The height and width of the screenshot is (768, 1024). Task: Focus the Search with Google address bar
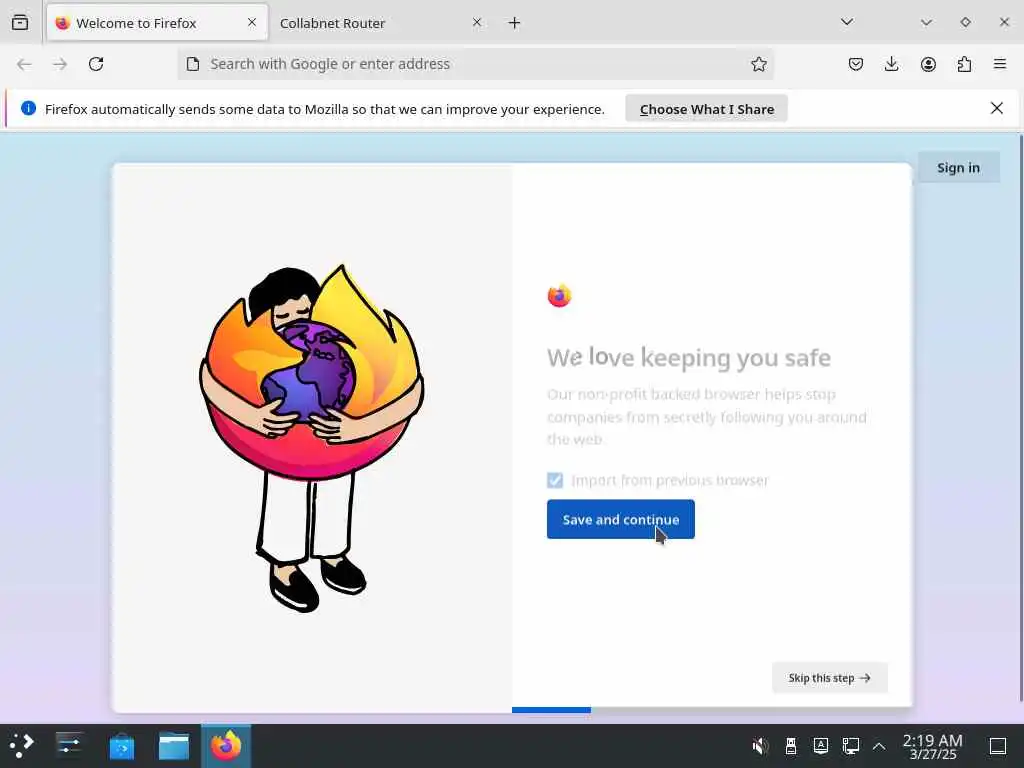click(475, 64)
